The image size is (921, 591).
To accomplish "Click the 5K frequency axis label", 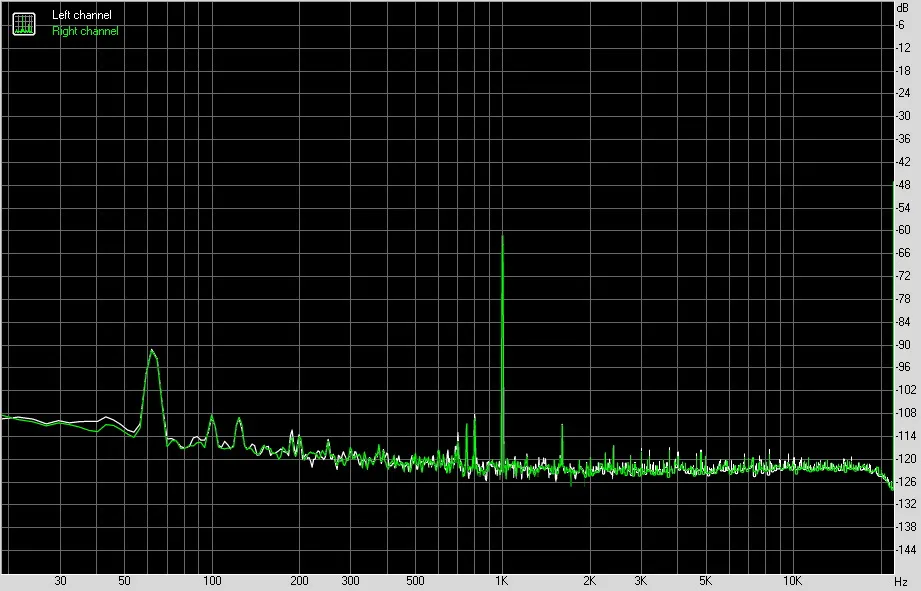I will [705, 581].
